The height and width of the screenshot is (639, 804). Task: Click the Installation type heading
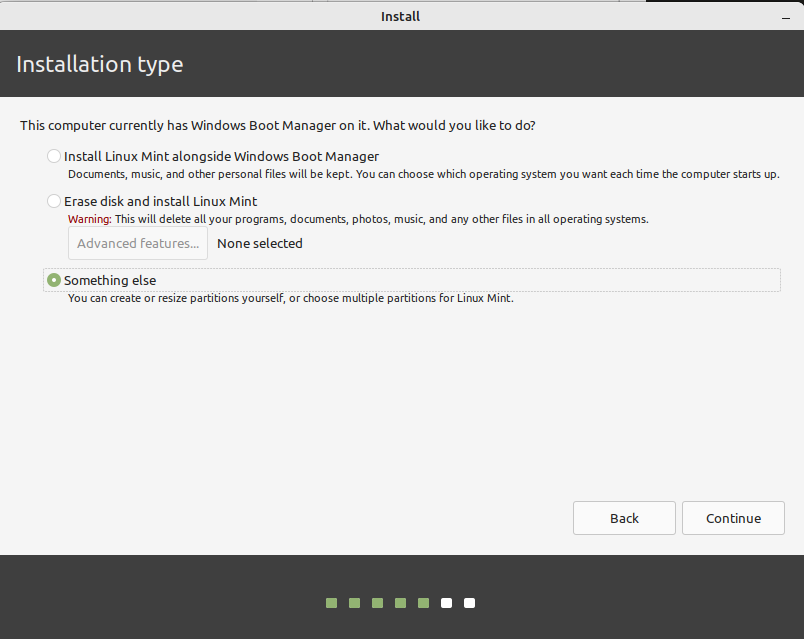(100, 65)
